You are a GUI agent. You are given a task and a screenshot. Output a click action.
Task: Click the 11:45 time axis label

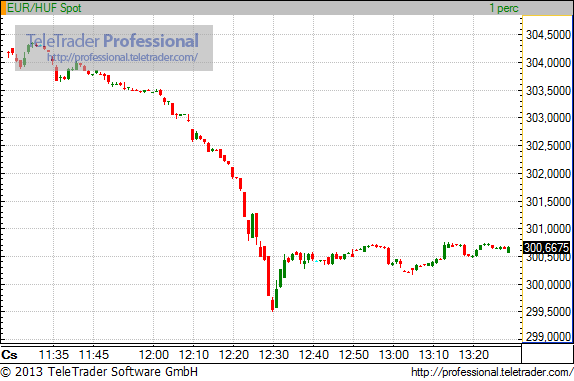click(x=94, y=355)
